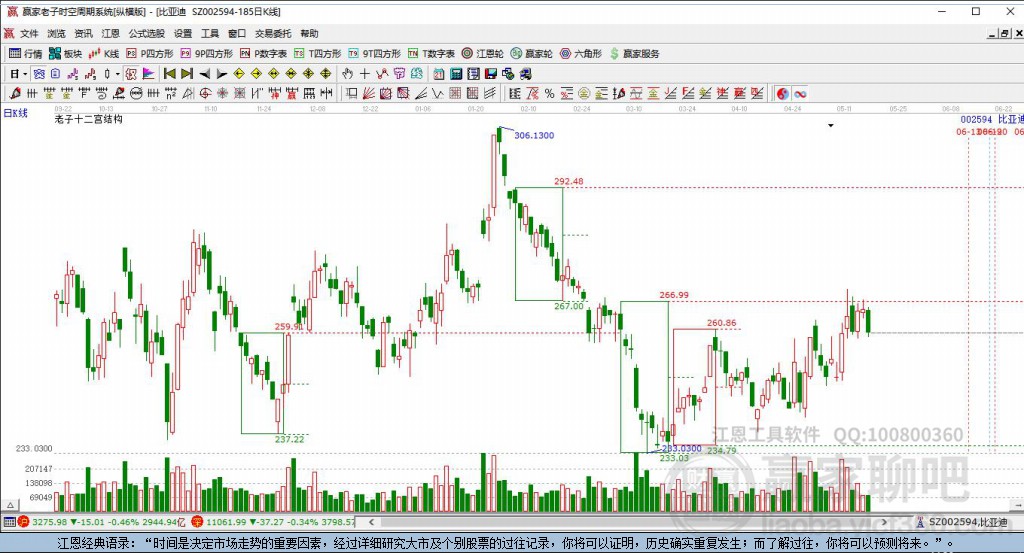
Task: Open 赢家服务 service
Action: 634,54
